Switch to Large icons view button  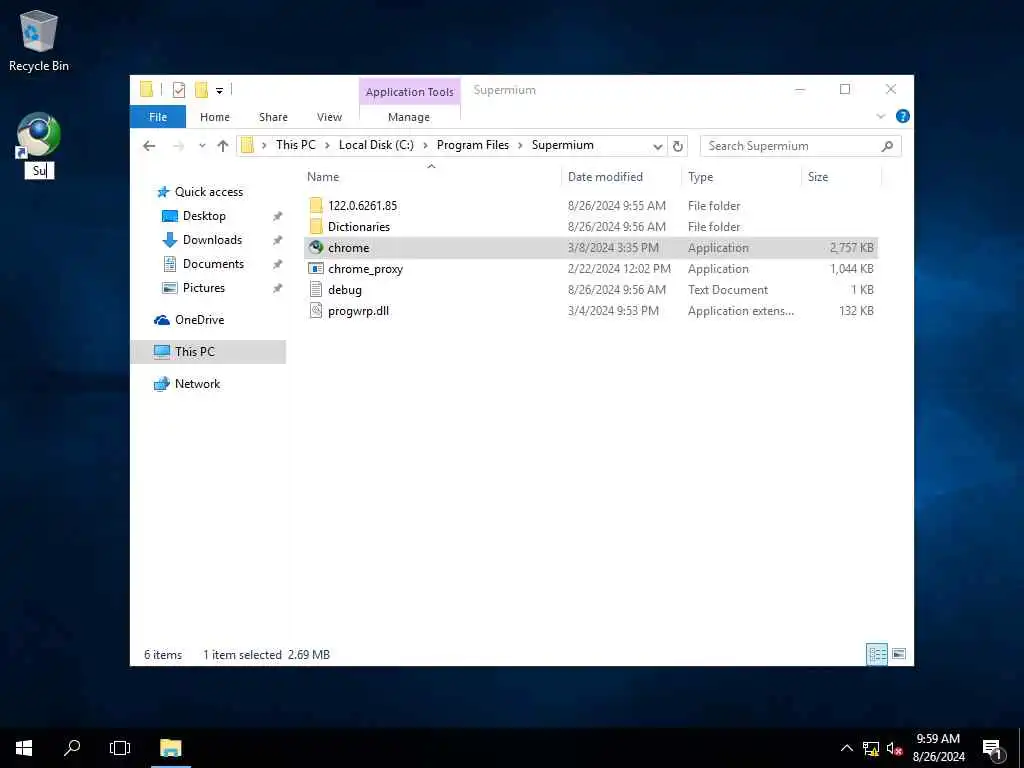[x=899, y=654]
